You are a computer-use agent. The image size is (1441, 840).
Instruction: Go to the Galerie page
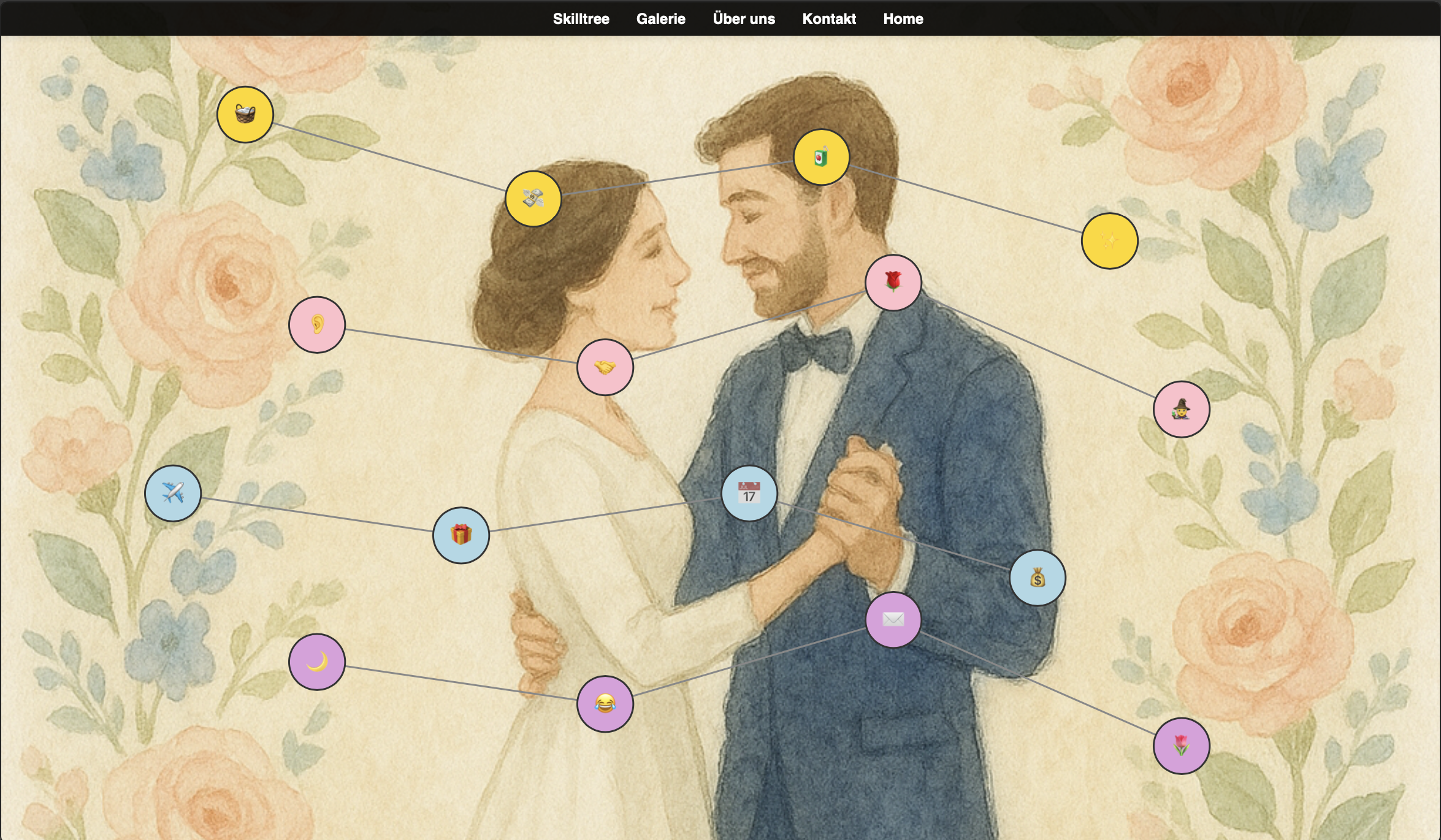pyautogui.click(x=660, y=19)
